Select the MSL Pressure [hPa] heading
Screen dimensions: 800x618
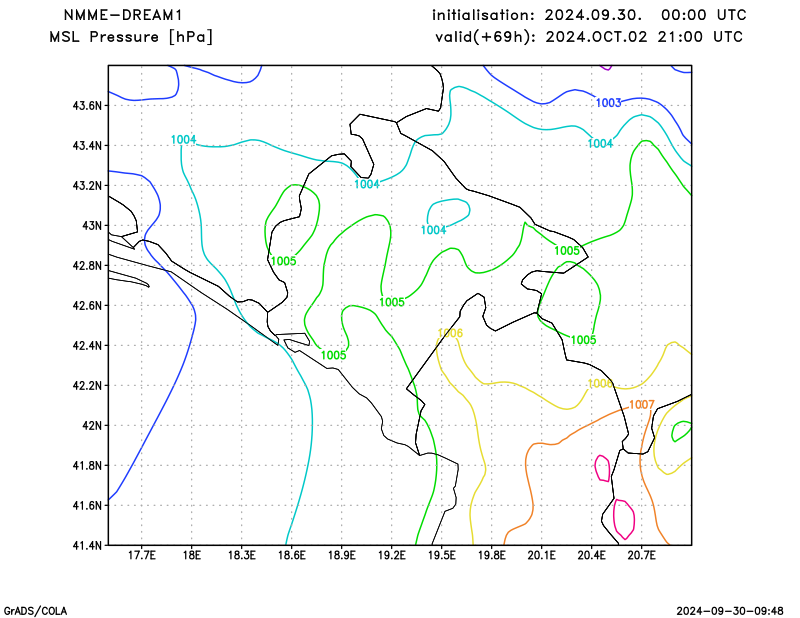click(131, 37)
